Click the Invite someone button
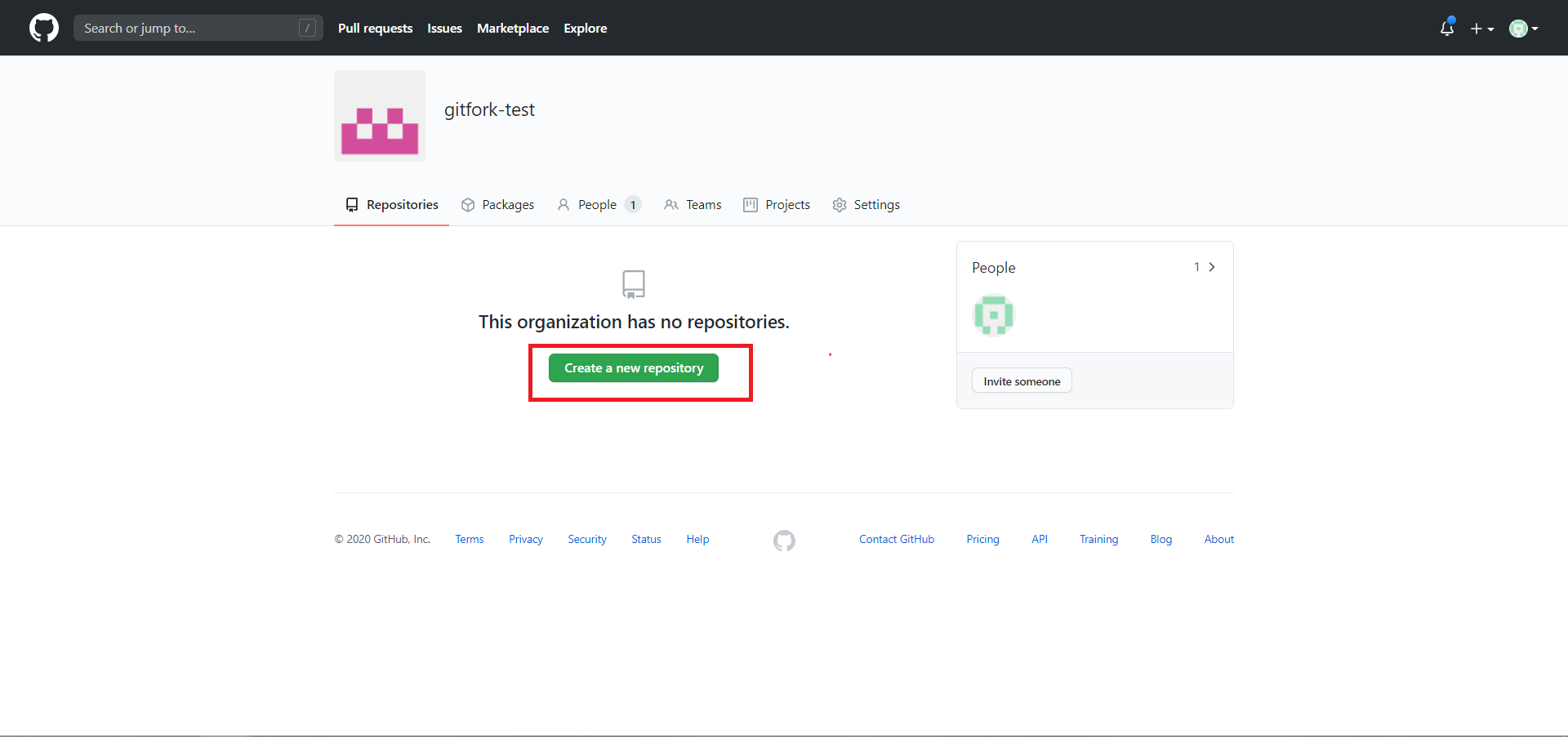This screenshot has height=739, width=1568. (1022, 381)
